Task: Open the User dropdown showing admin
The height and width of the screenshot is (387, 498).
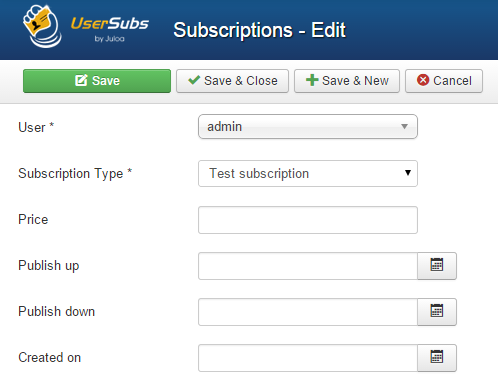Action: (308, 127)
